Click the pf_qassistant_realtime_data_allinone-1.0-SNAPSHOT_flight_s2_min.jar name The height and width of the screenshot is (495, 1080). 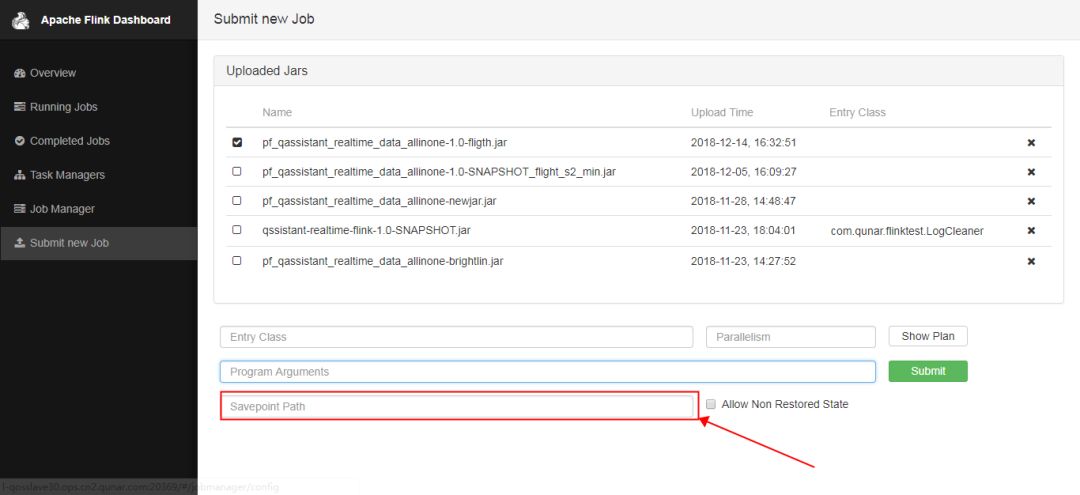click(x=439, y=171)
